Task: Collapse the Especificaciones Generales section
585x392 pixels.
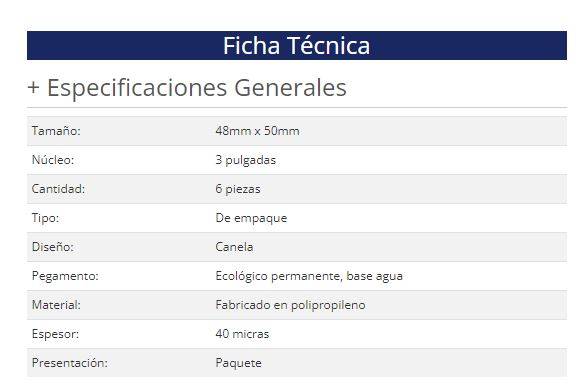Action: click(187, 88)
